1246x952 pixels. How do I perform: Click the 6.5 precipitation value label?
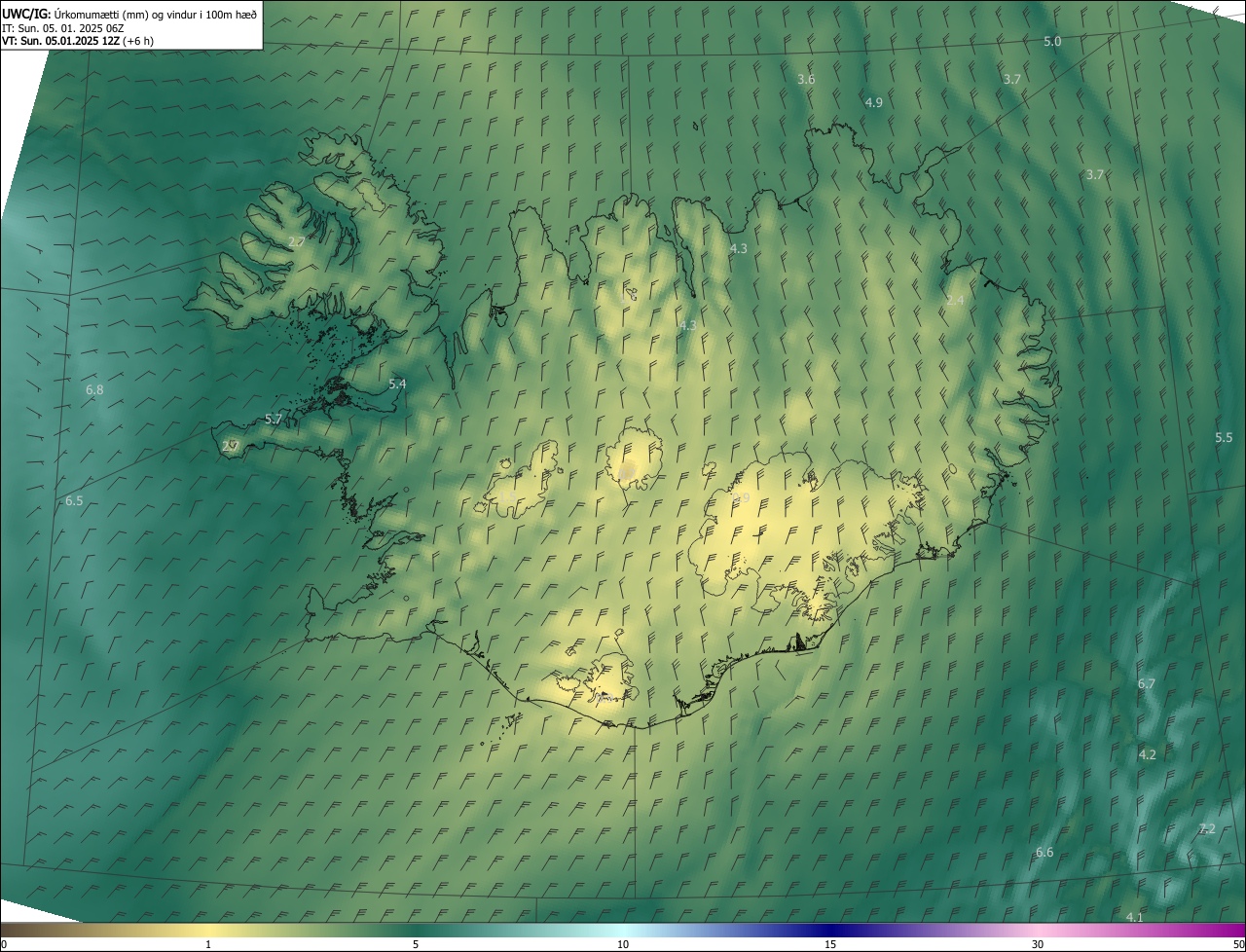(x=74, y=501)
